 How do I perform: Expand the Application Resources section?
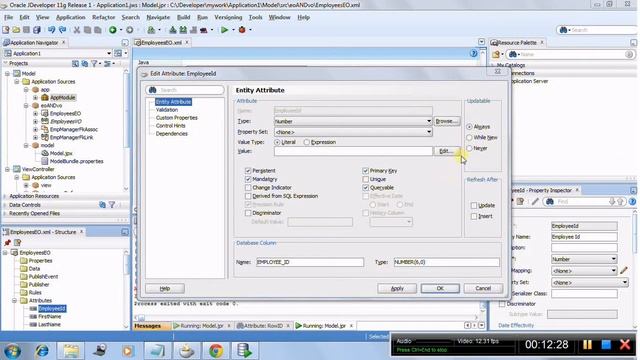pos(5,196)
